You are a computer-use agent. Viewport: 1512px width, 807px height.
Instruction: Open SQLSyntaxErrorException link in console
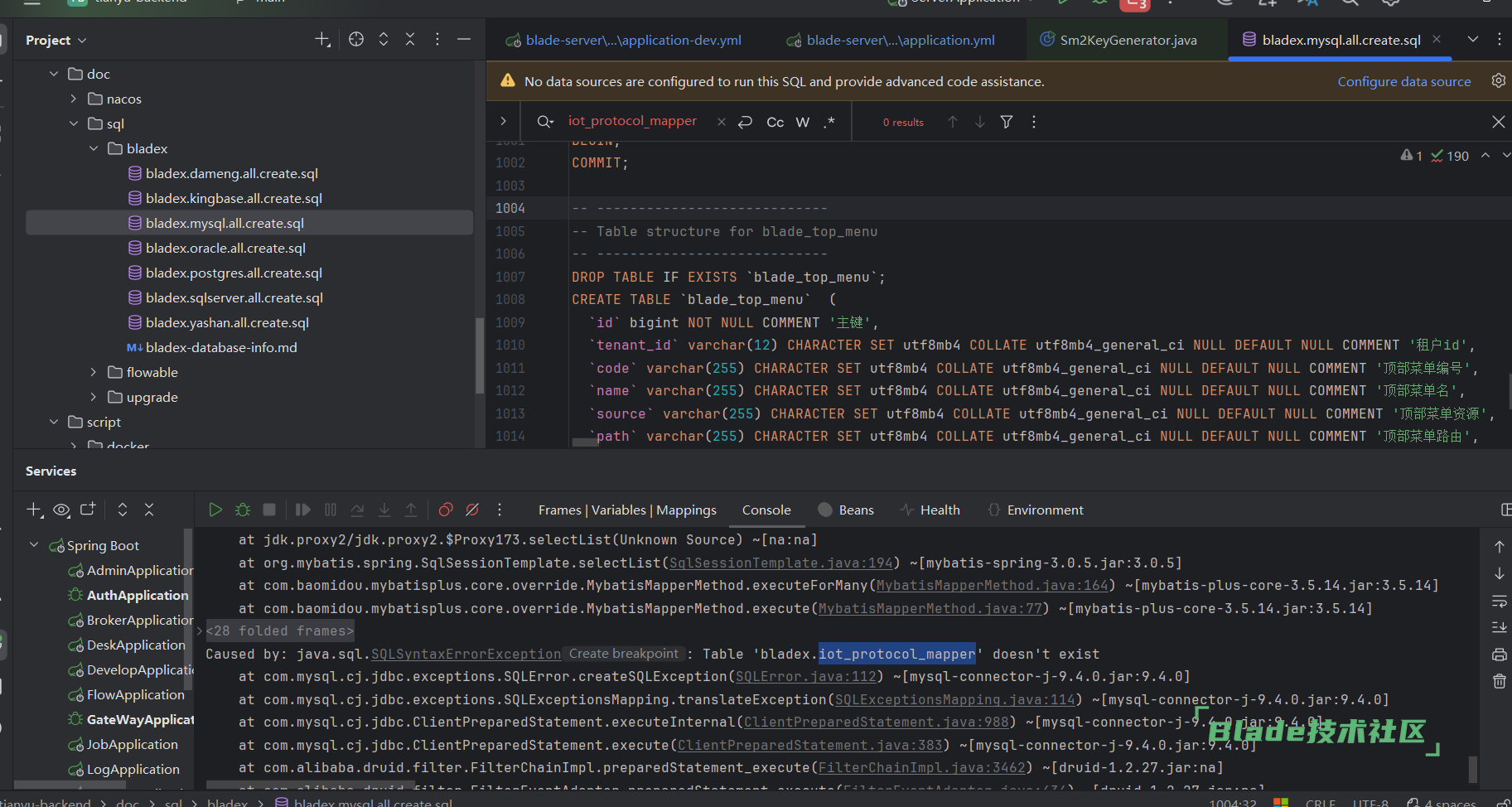466,654
